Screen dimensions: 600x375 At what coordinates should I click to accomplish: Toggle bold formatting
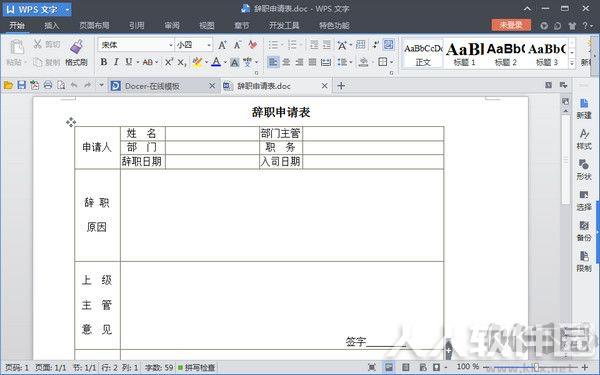pos(104,62)
